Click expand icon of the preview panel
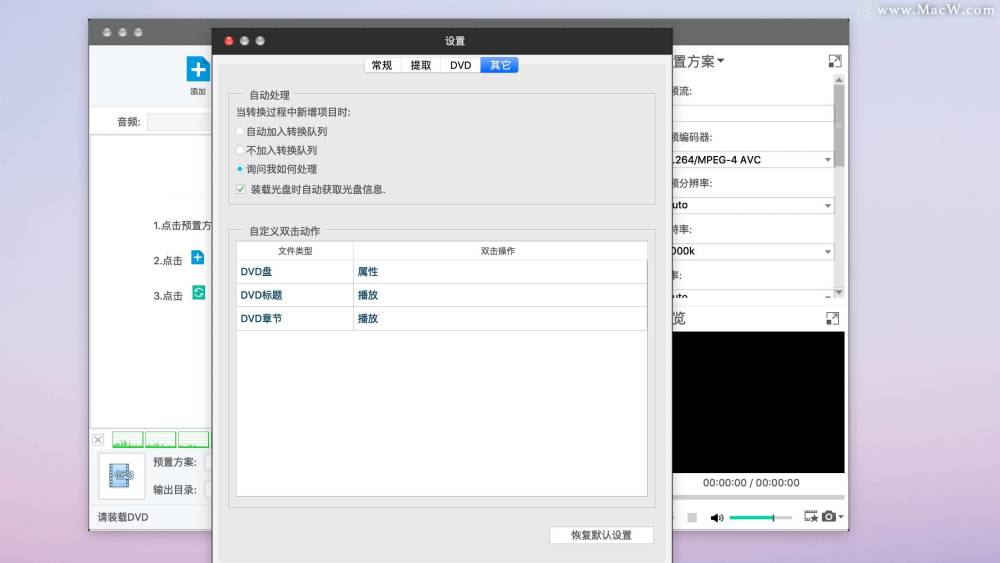1000x563 pixels. (x=832, y=318)
